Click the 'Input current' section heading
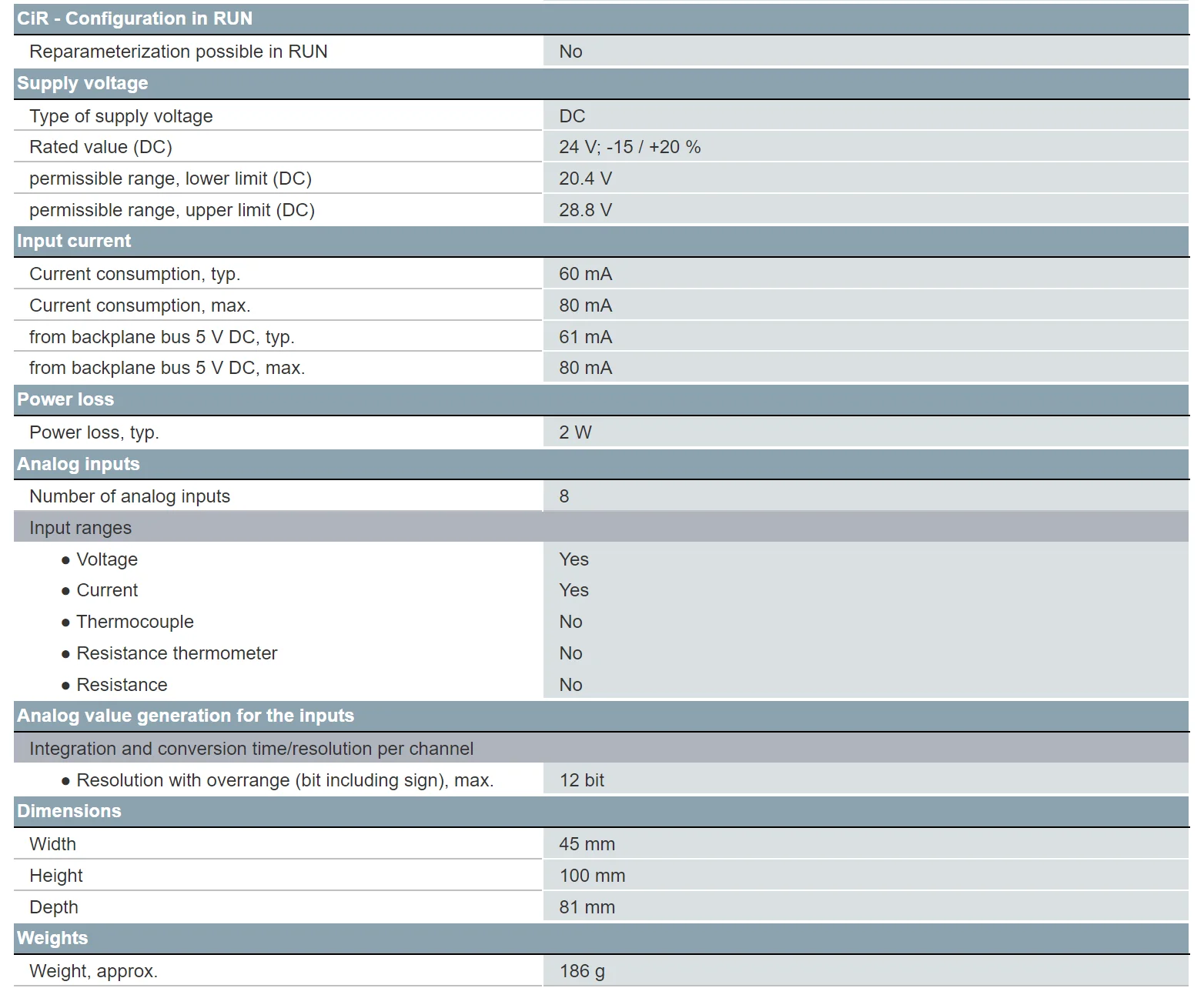The width and height of the screenshot is (1204, 988). pyautogui.click(x=74, y=241)
